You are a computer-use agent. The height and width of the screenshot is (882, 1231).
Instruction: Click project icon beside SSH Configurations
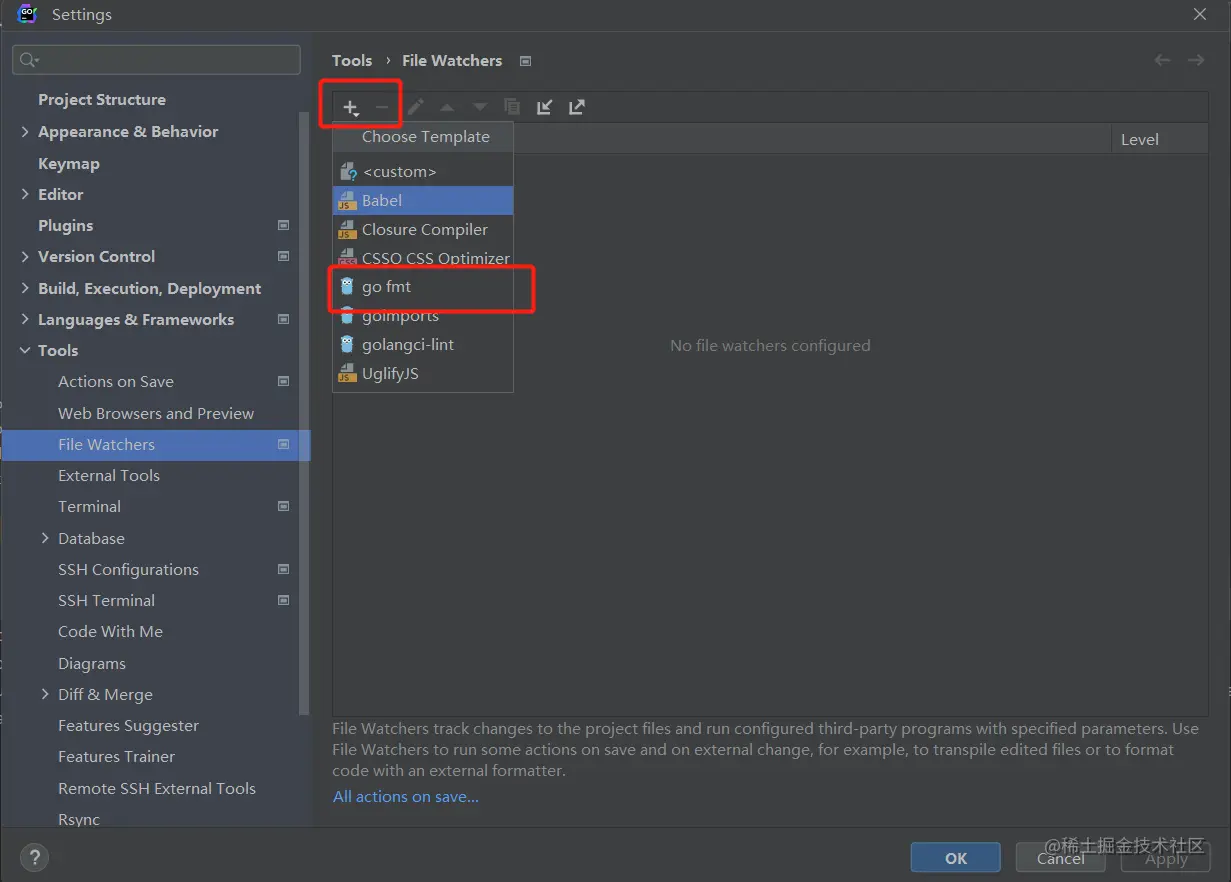click(x=283, y=570)
